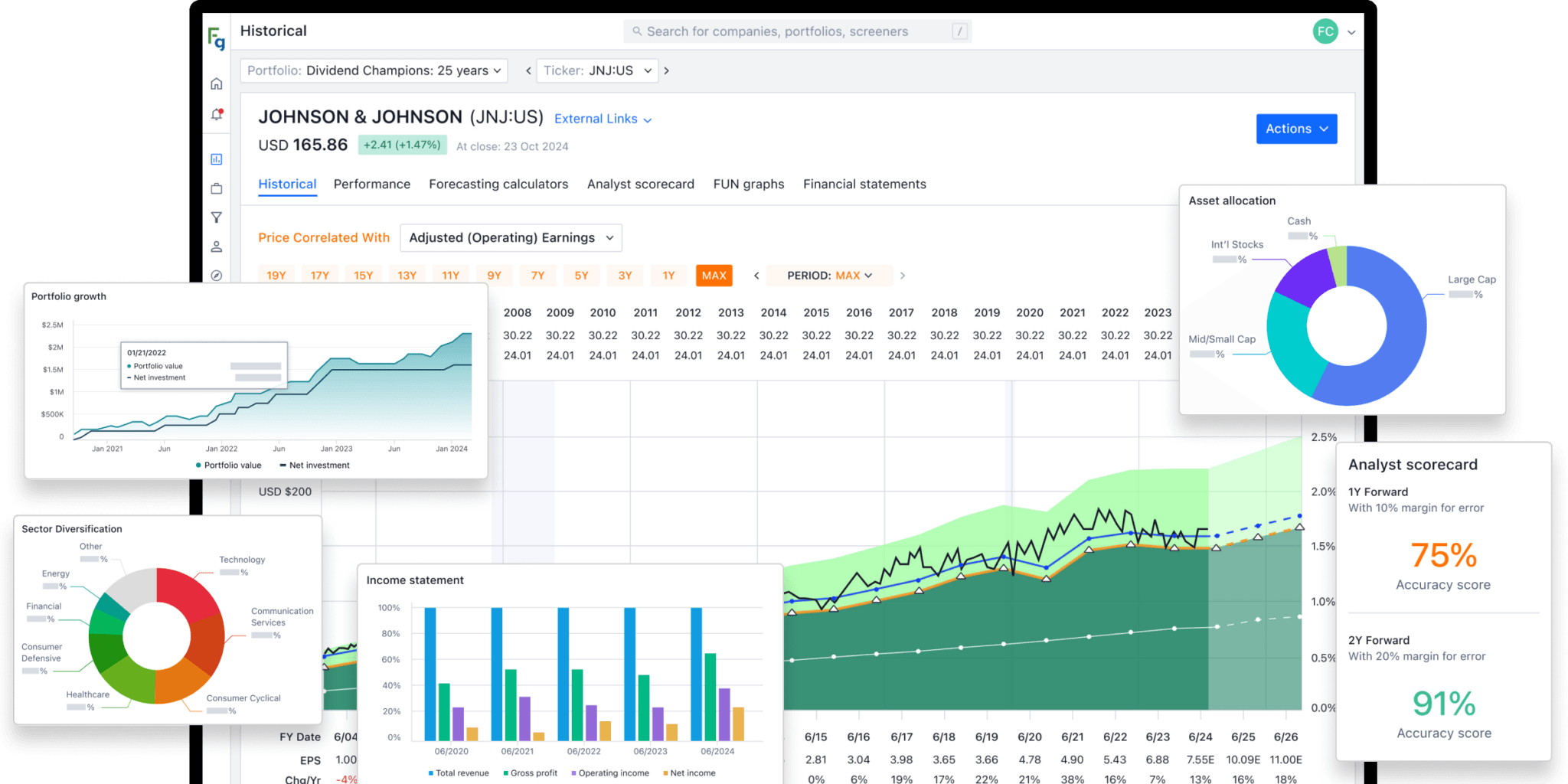Viewport: 1568px width, 784px height.
Task: Click the company search field
Action: coord(796,31)
